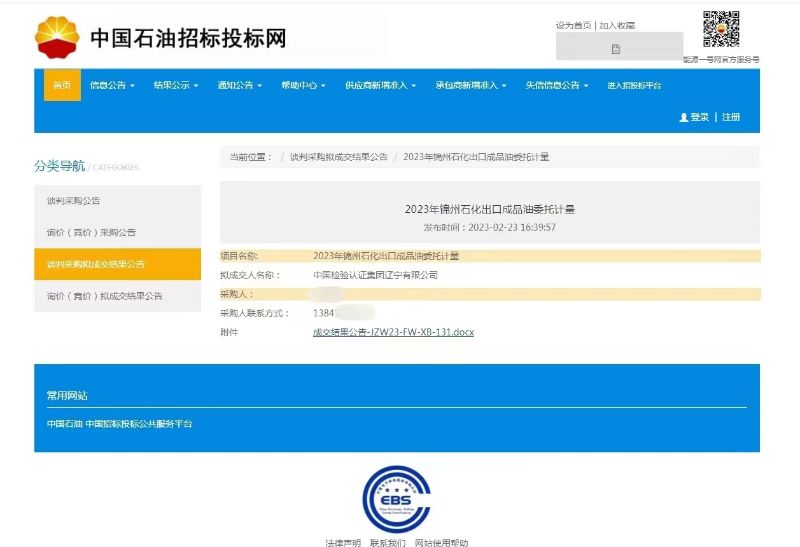Screen dimensions: 800x547
Task: Open attachment 成交结果公告-JZW23-FW-XB-131.docx
Action: coord(393,332)
